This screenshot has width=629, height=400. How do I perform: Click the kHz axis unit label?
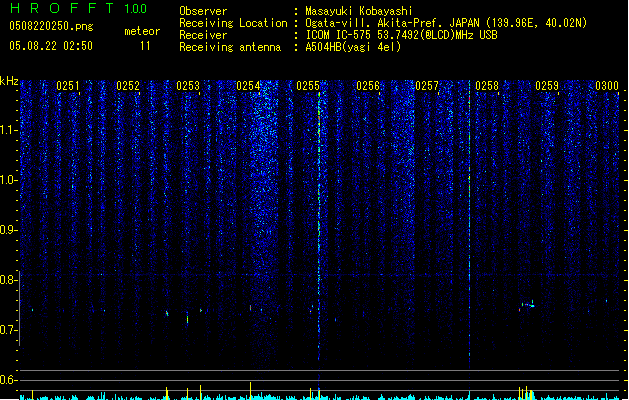(9, 81)
